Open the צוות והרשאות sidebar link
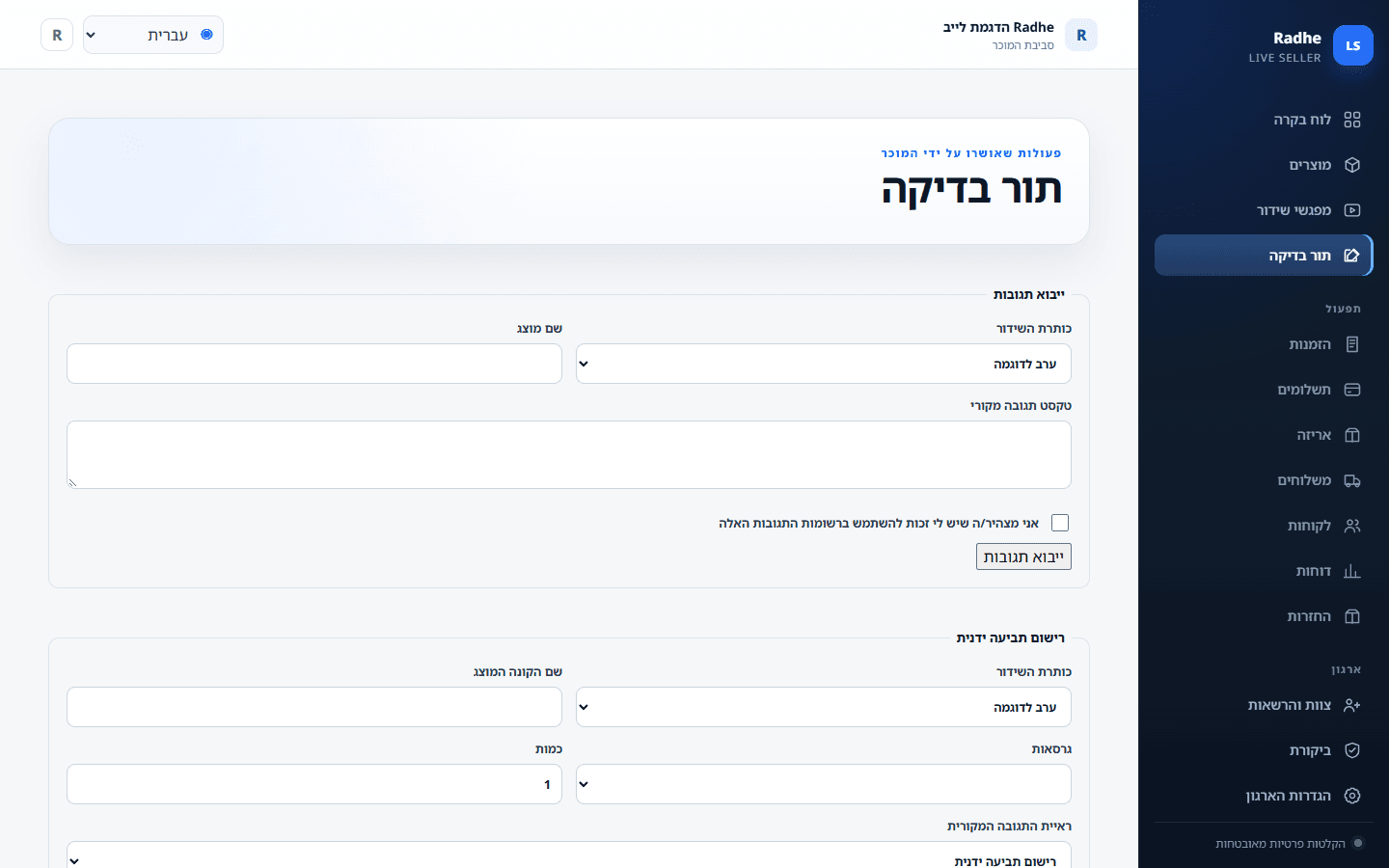Viewport: 1389px width, 868px height. click(x=1264, y=705)
